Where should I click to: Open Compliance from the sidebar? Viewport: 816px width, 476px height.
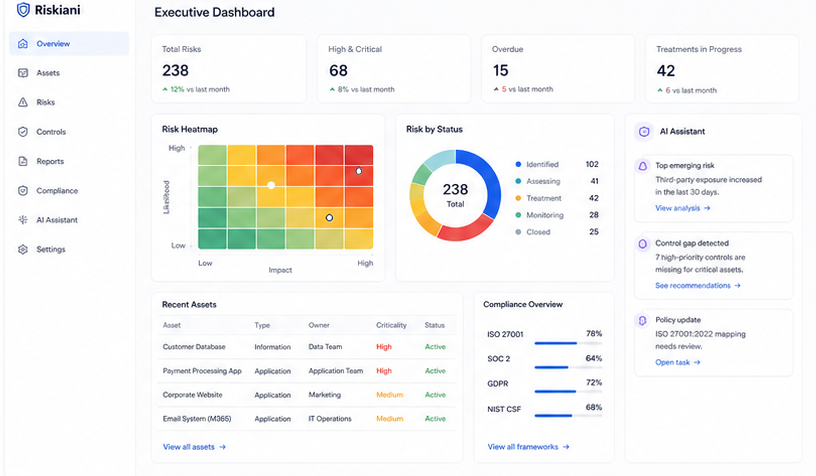coord(69,190)
